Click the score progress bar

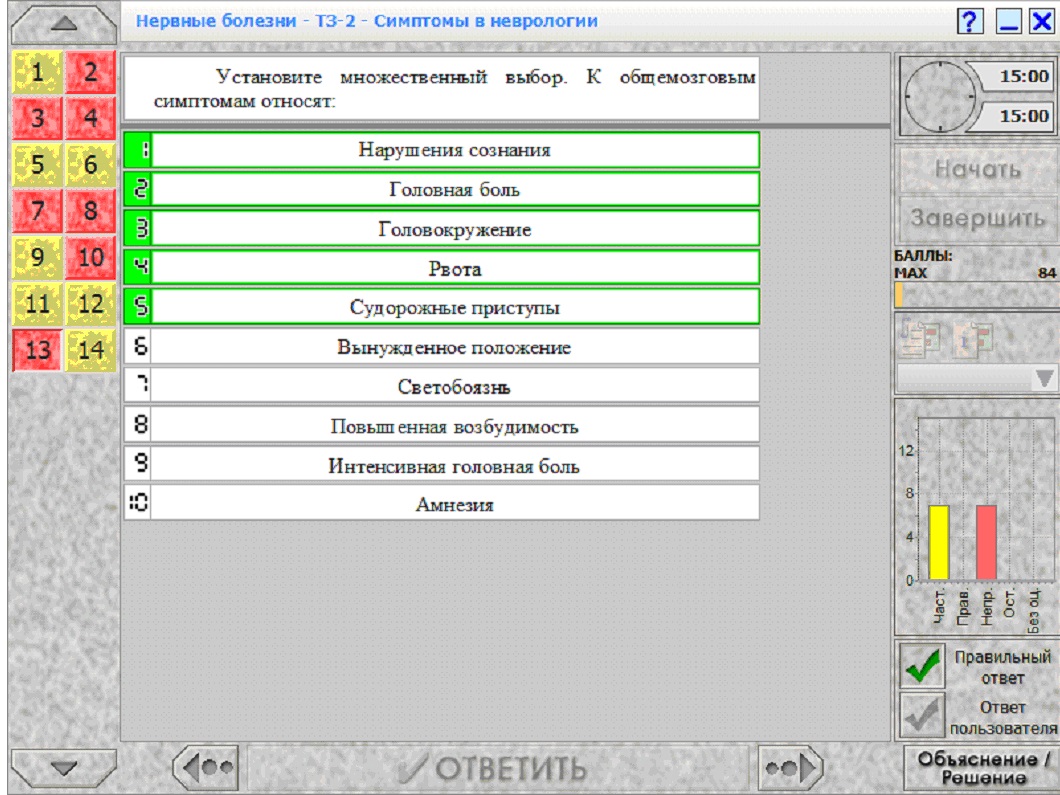[976, 295]
